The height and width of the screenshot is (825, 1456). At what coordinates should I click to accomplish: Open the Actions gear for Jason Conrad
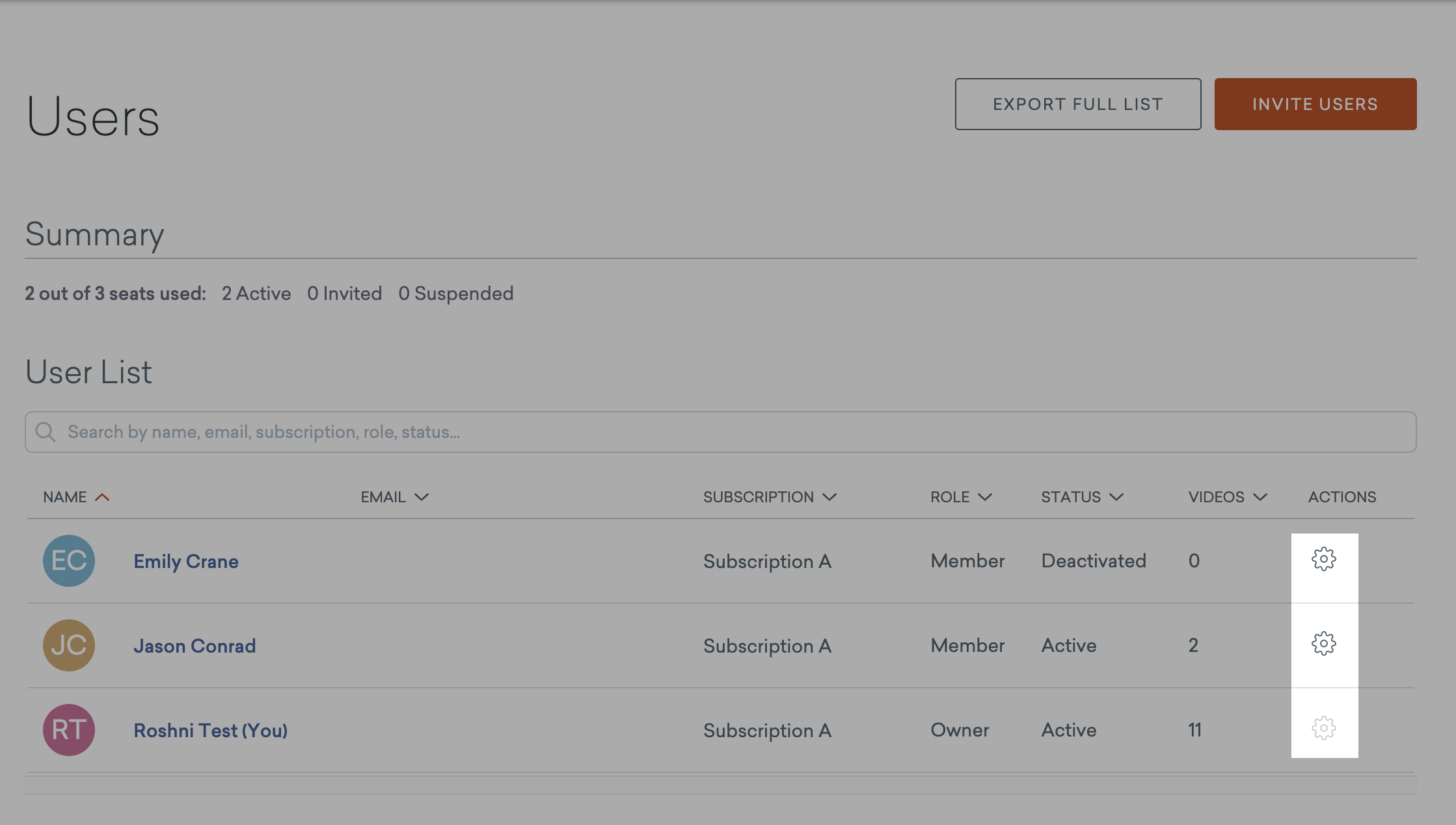coord(1324,643)
